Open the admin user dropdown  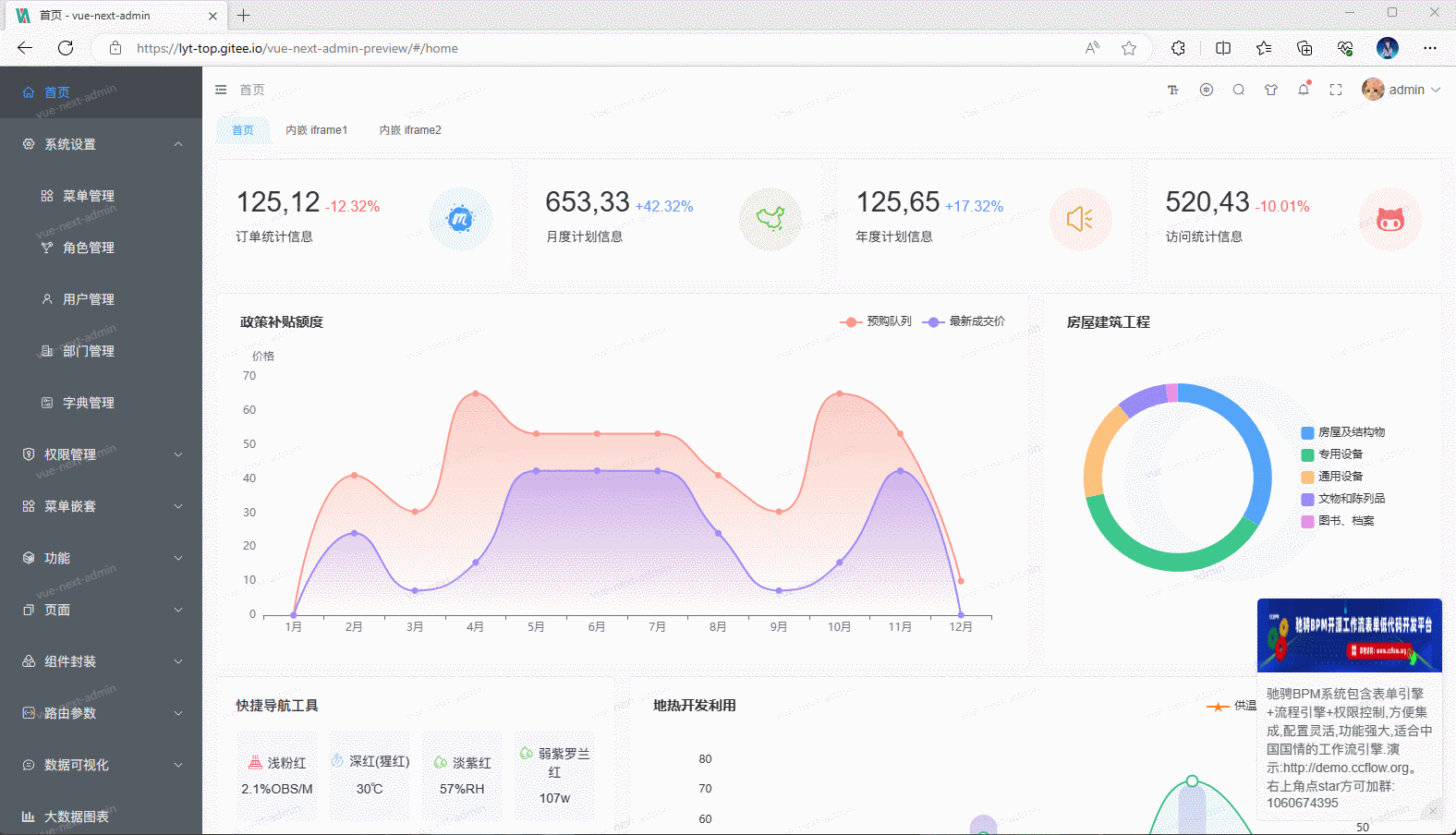point(1401,90)
